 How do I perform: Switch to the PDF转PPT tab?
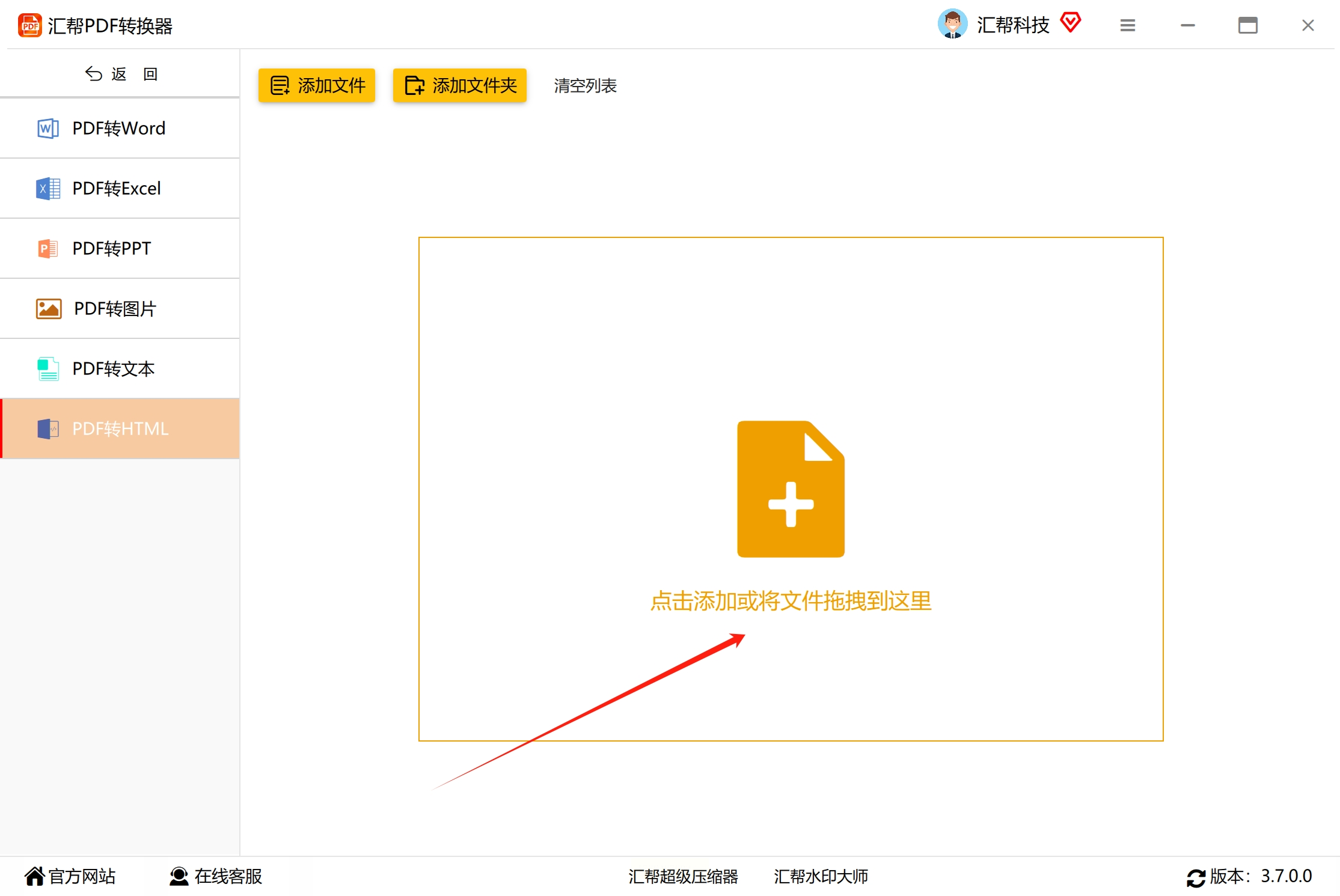[120, 249]
